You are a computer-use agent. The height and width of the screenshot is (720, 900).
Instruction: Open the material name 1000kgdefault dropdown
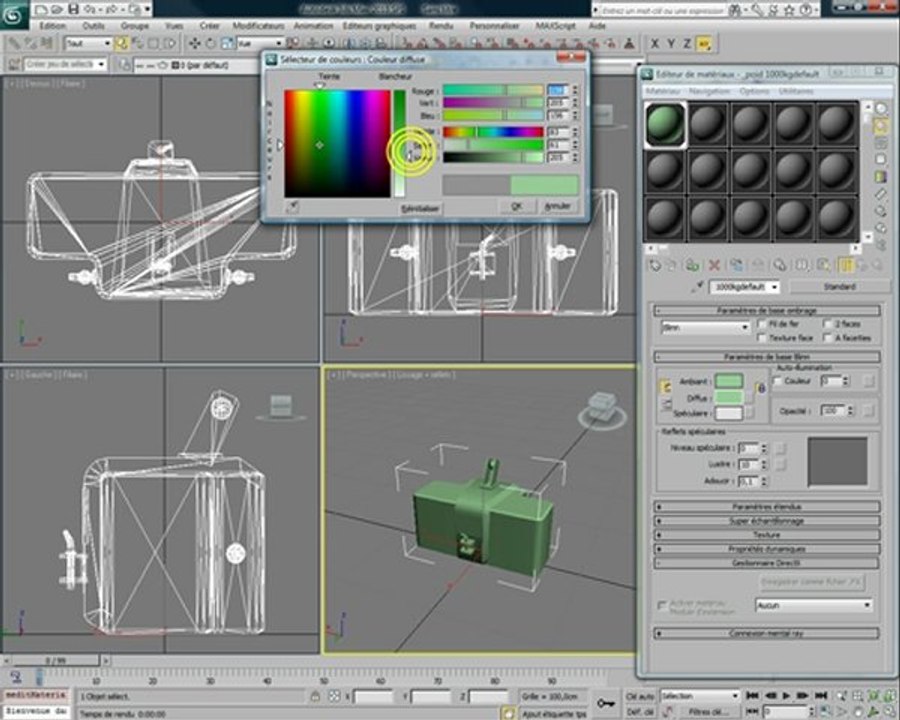pos(744,287)
